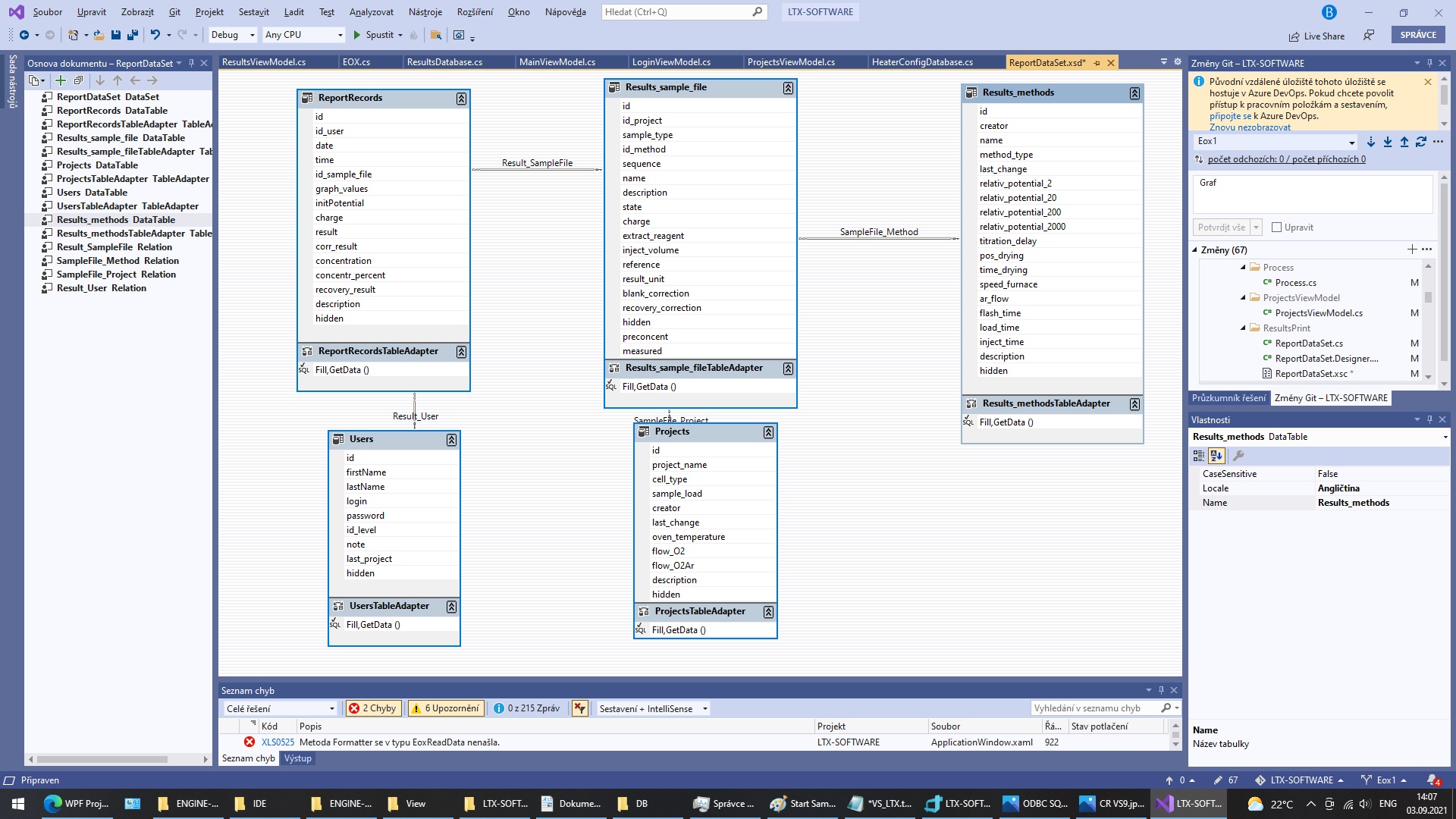The image size is (1456, 819).
Task: Collapse the ProjectsViewModel folder in changes
Action: [1243, 298]
